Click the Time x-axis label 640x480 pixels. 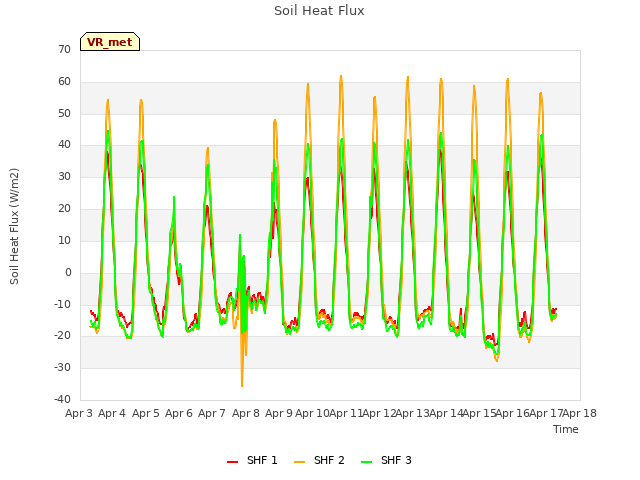pyautogui.click(x=566, y=429)
